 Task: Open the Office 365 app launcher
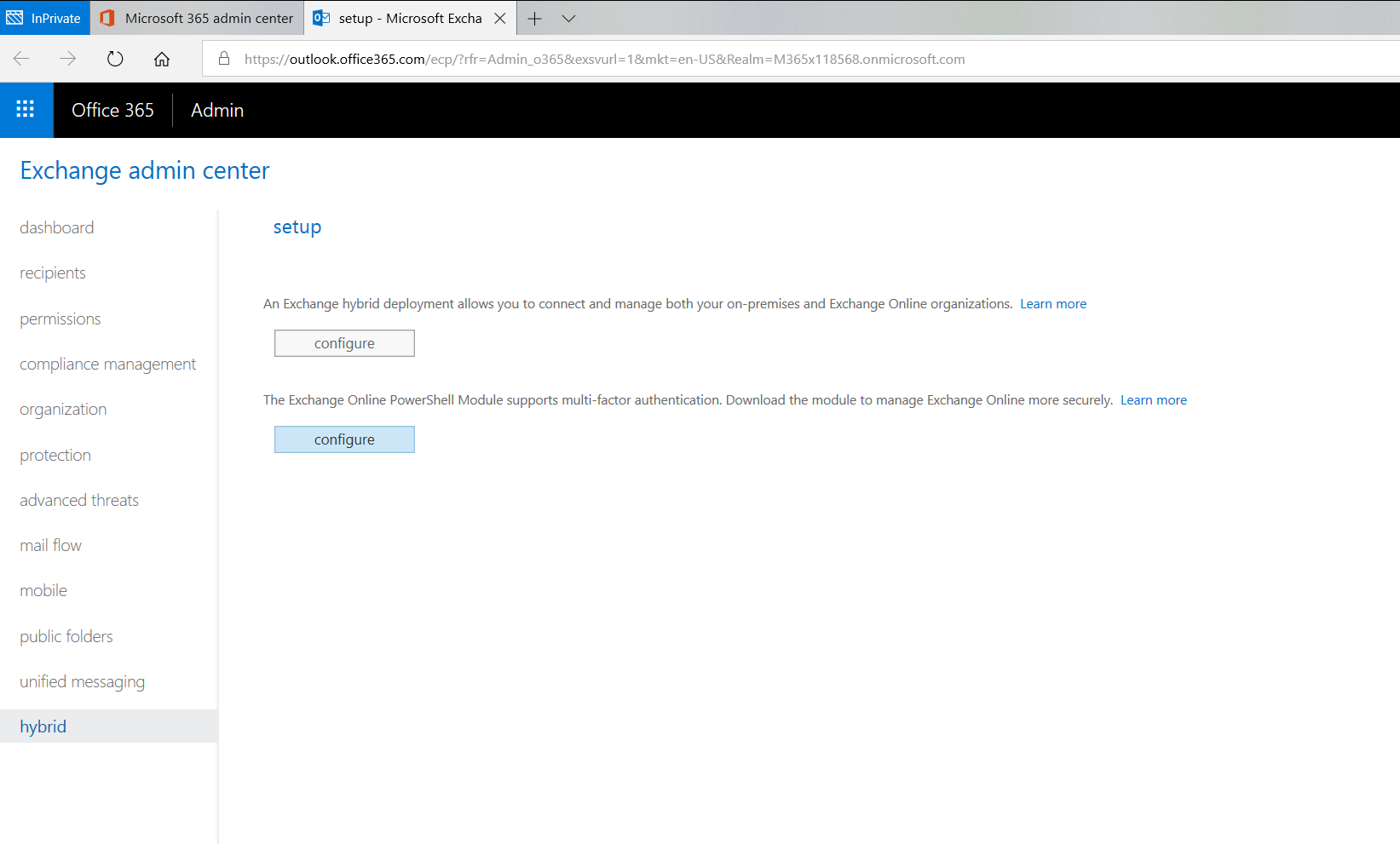point(25,109)
